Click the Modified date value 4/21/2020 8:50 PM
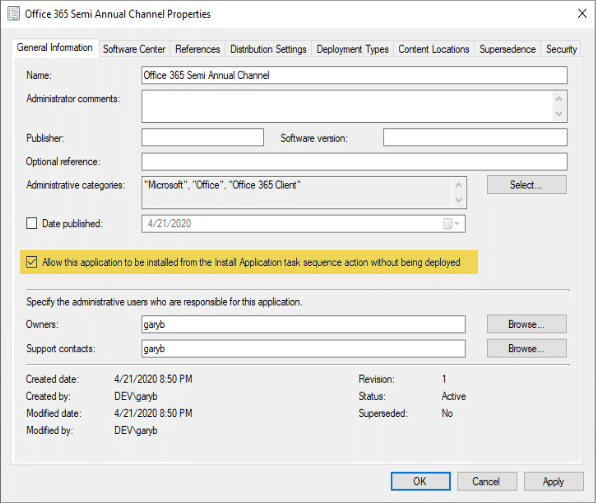 pyautogui.click(x=154, y=413)
